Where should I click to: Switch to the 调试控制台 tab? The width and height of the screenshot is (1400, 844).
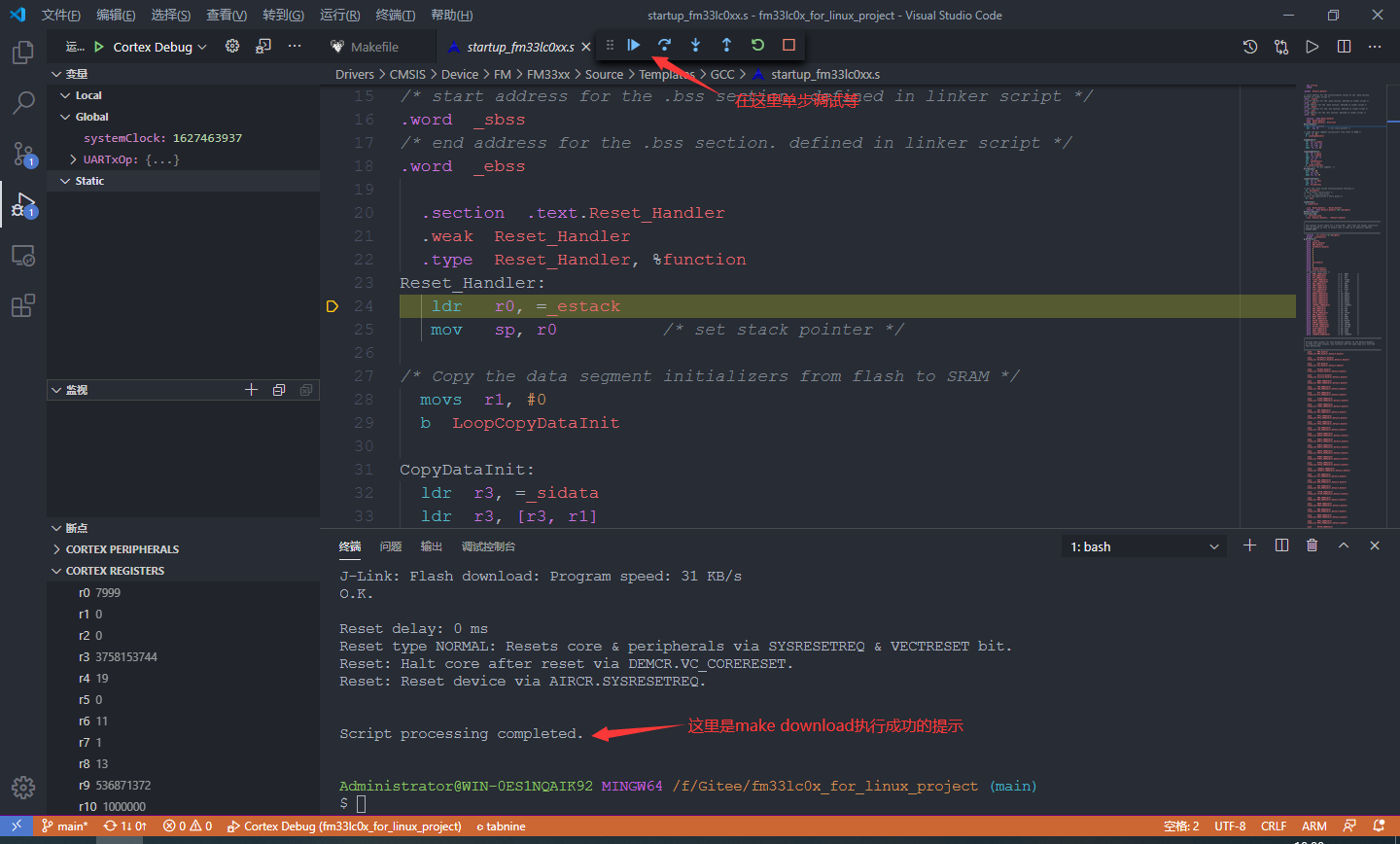coord(488,545)
